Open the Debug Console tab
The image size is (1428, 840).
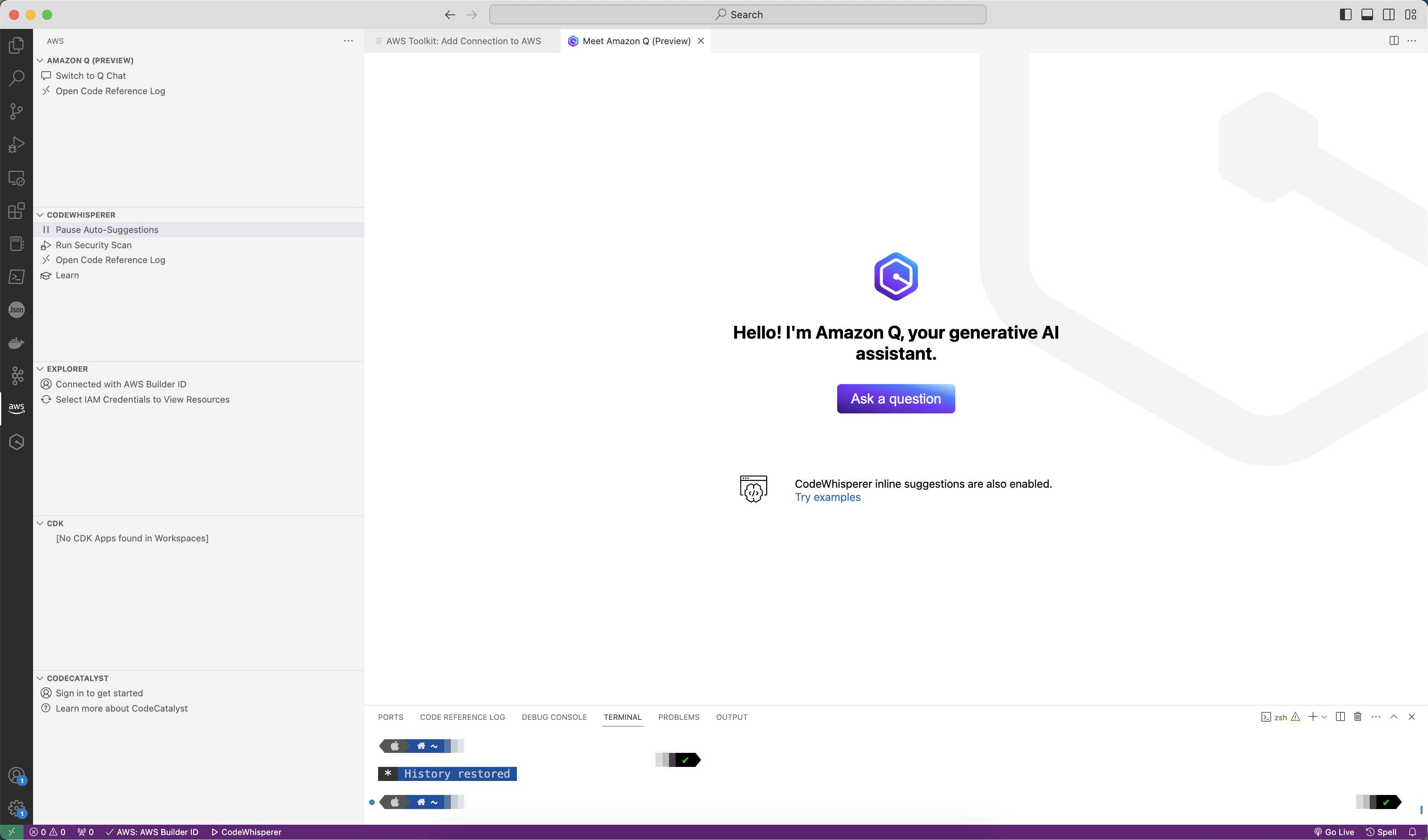(554, 717)
